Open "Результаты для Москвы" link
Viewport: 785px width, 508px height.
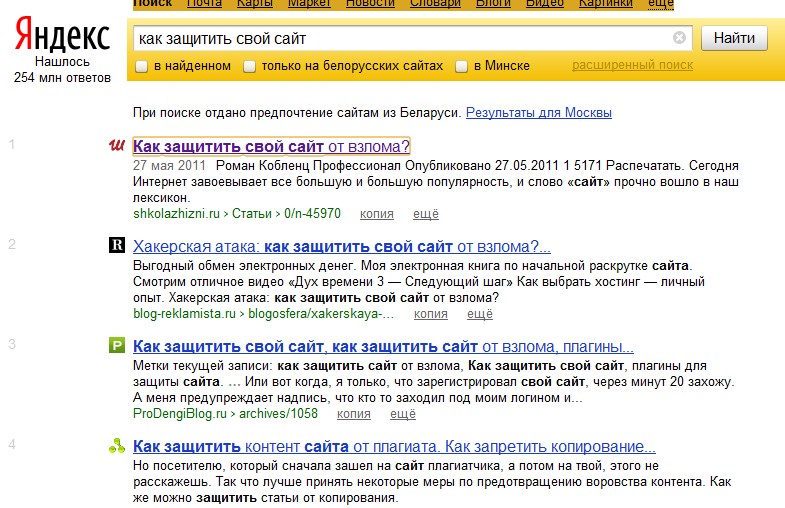coord(539,113)
